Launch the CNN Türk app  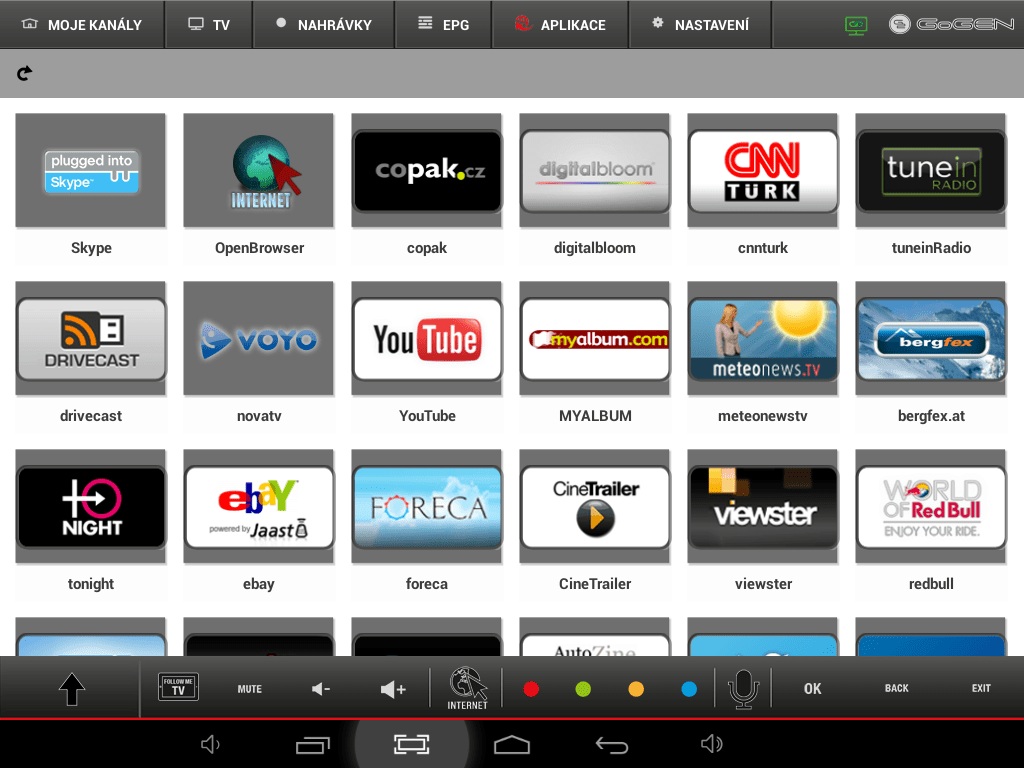[762, 170]
